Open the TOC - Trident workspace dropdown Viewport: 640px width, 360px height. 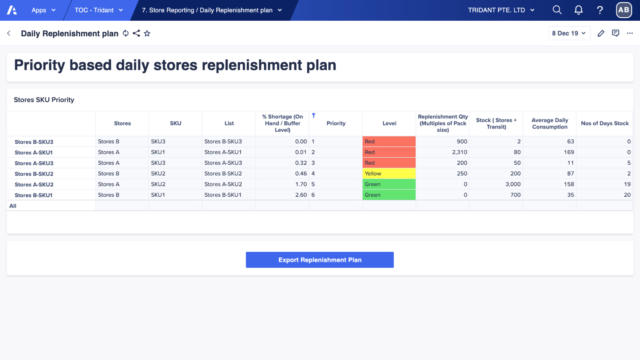98,10
